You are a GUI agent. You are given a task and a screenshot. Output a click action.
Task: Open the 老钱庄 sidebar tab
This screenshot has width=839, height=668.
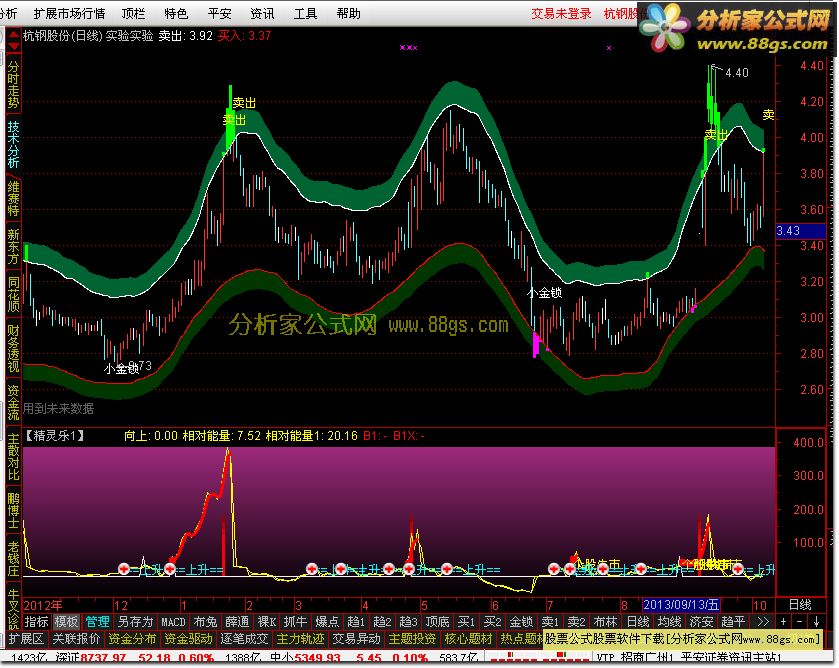click(x=13, y=558)
